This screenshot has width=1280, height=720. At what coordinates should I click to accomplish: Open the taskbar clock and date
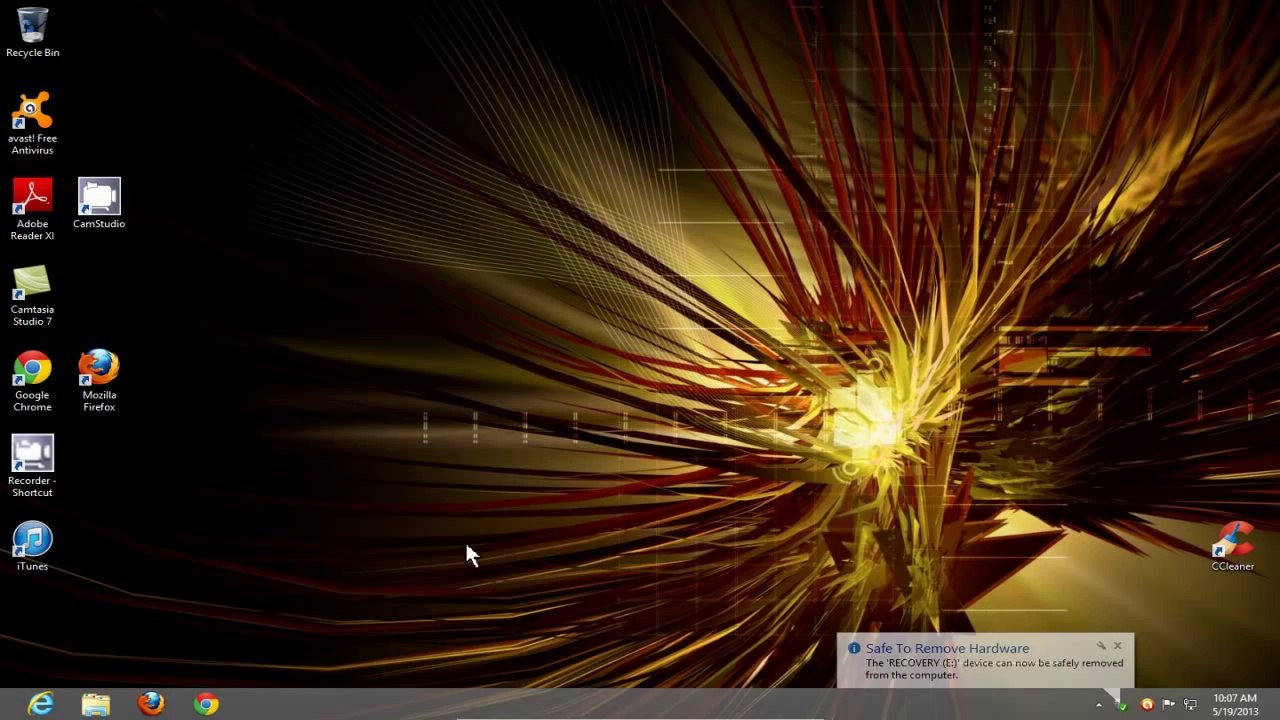[1235, 705]
